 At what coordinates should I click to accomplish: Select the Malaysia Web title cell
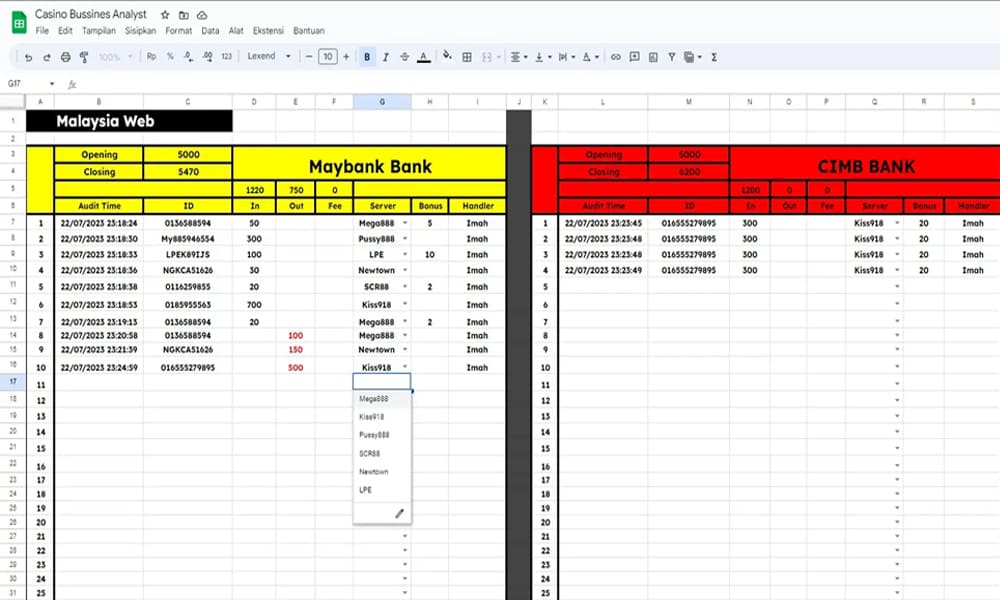click(x=129, y=121)
